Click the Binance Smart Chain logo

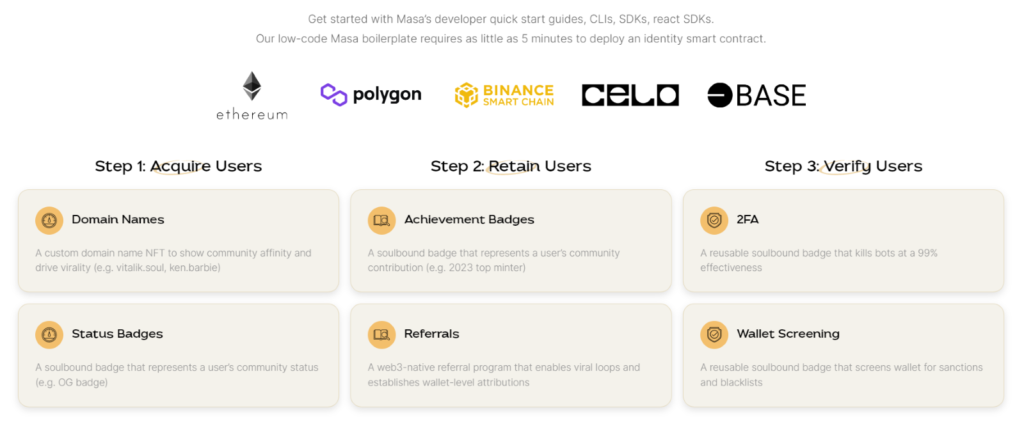(x=504, y=95)
